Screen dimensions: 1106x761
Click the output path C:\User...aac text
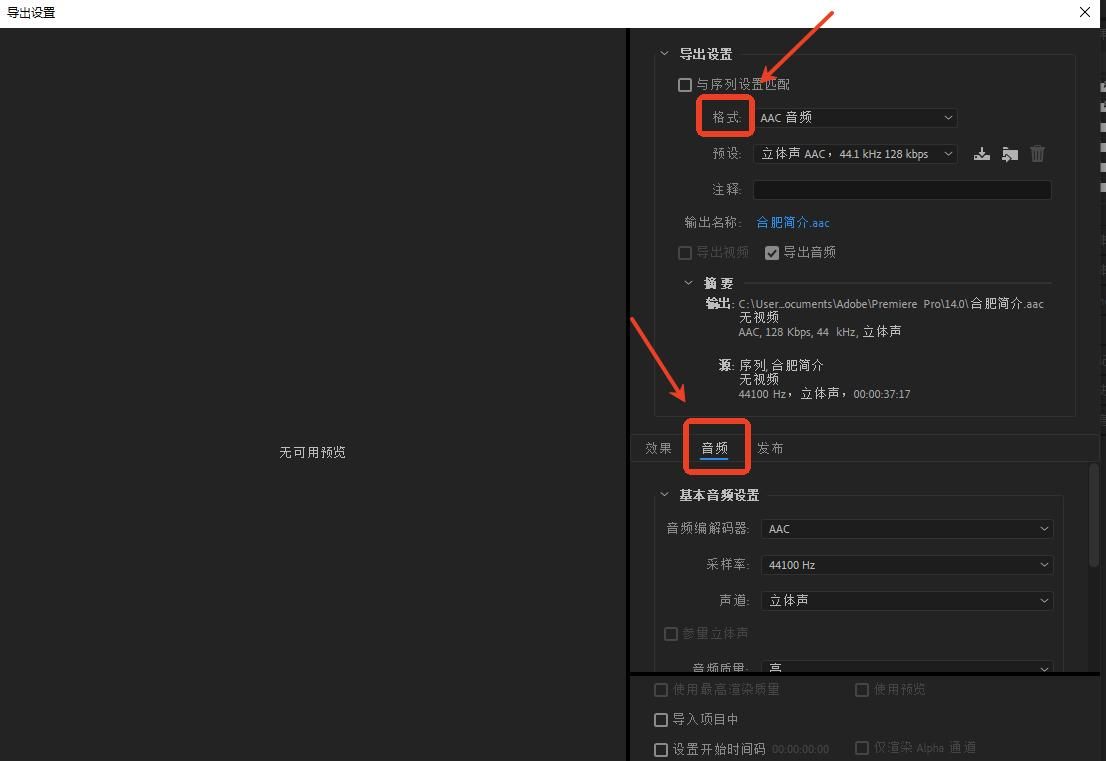891,304
